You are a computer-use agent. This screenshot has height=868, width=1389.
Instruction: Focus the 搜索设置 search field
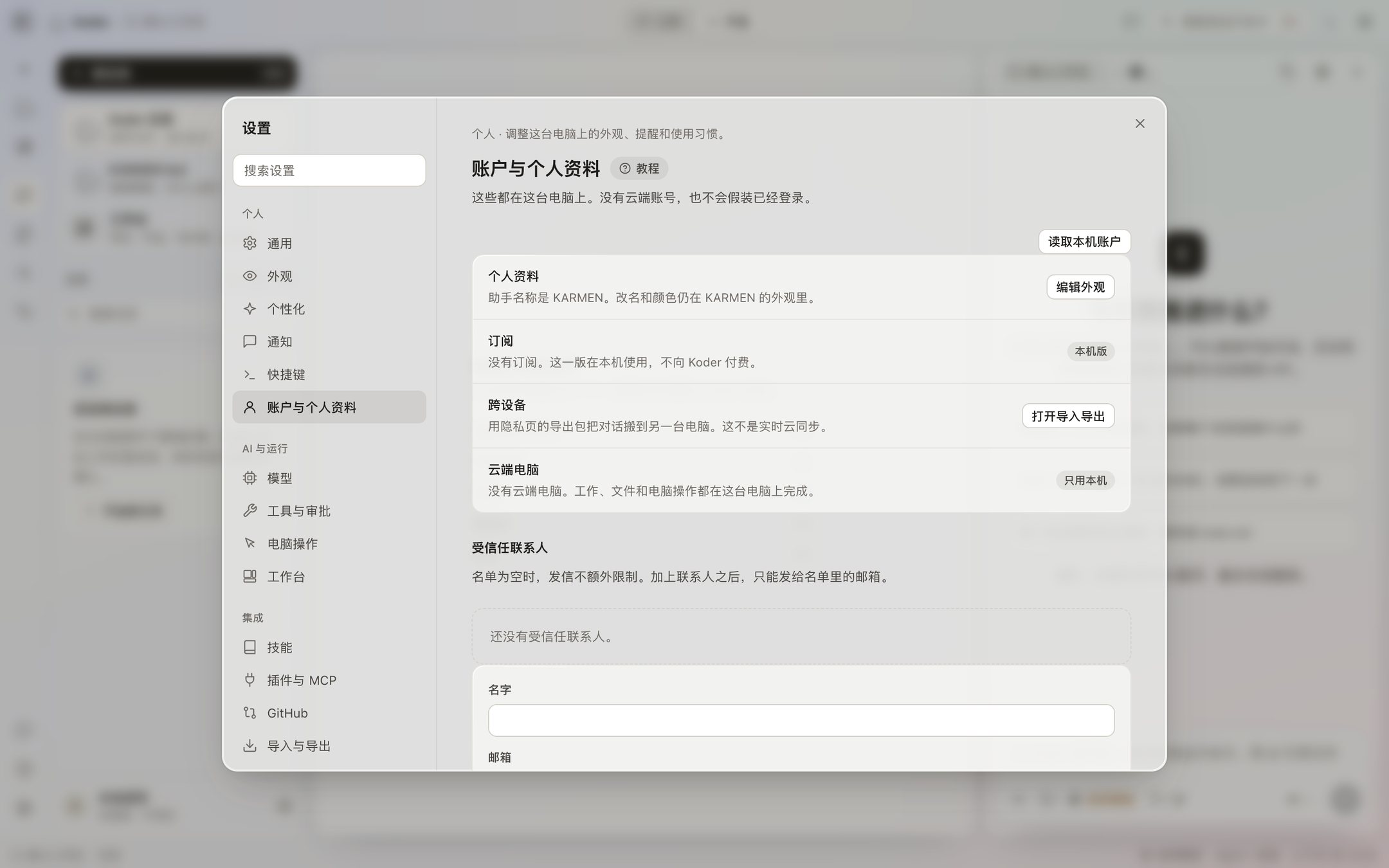point(329,170)
